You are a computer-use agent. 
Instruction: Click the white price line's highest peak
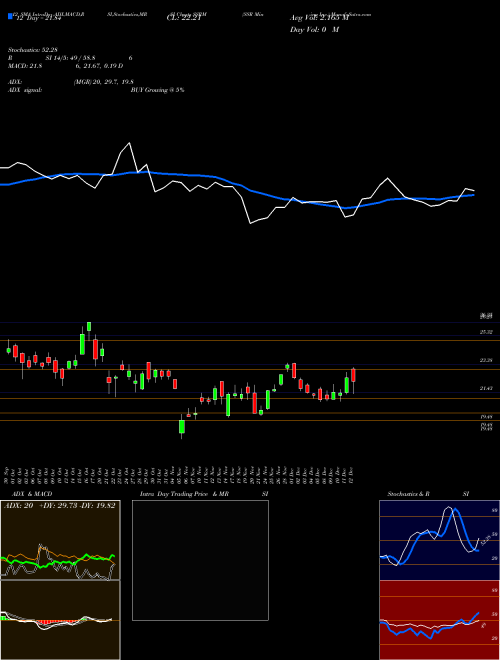click(129, 143)
